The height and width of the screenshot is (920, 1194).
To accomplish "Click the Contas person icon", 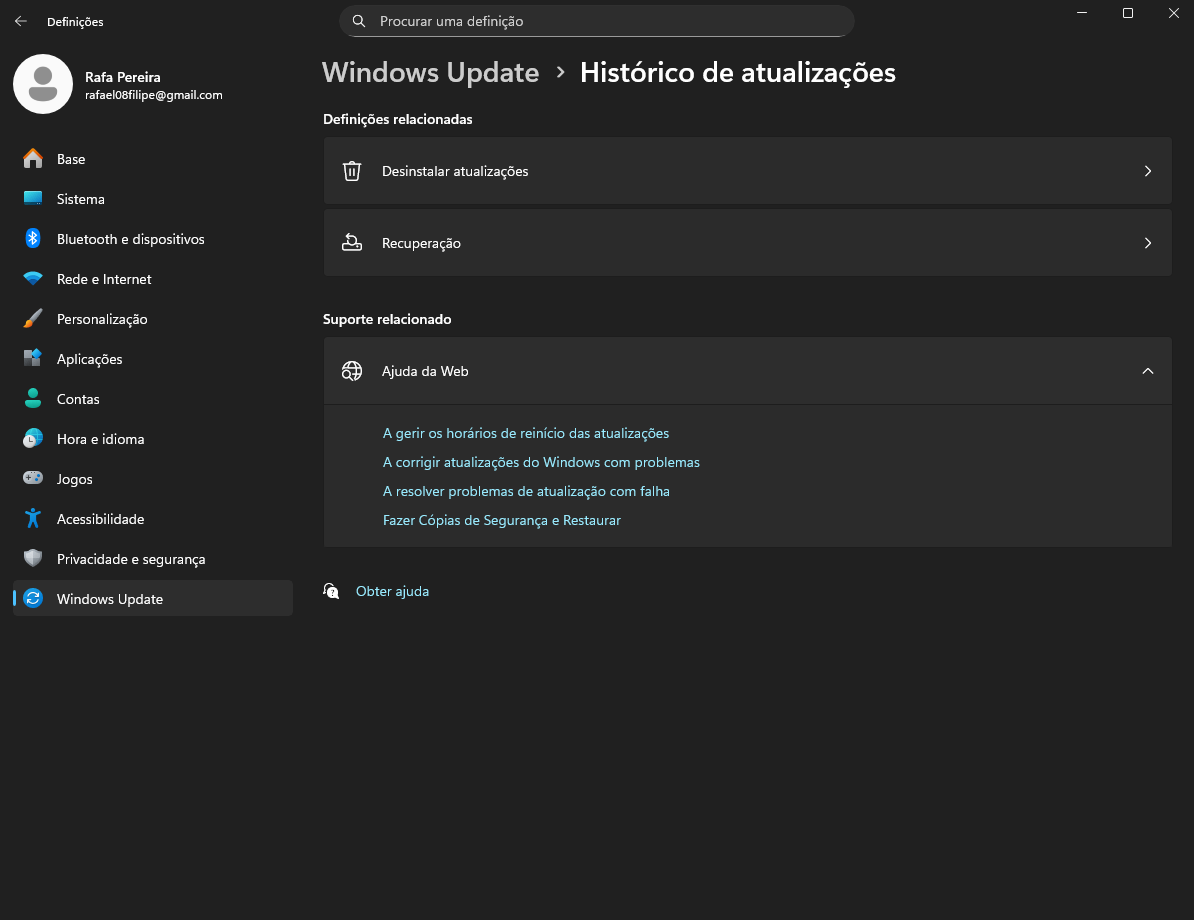I will (x=33, y=398).
